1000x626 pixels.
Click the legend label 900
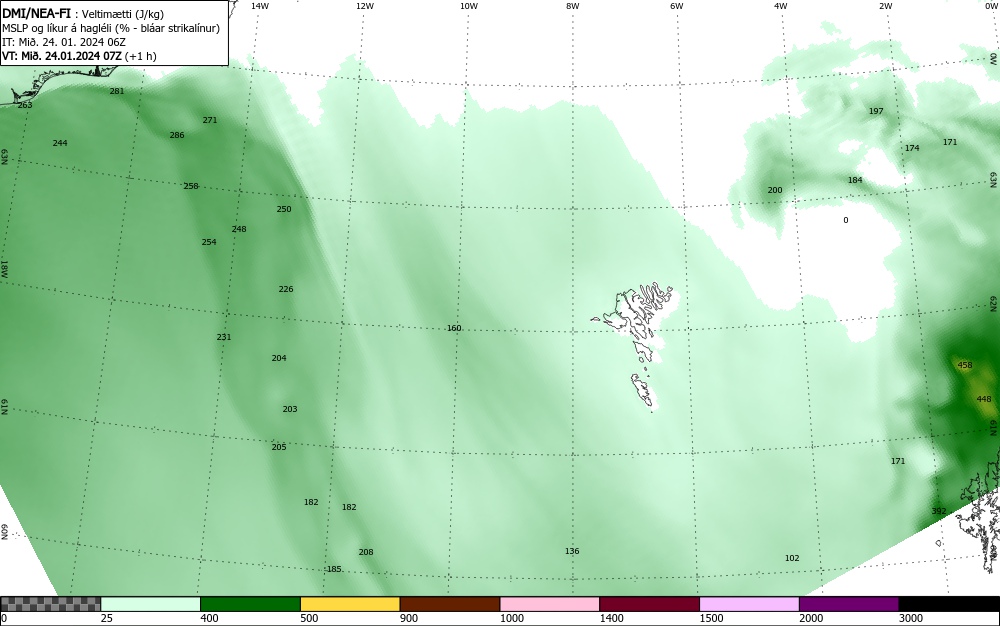pos(409,618)
